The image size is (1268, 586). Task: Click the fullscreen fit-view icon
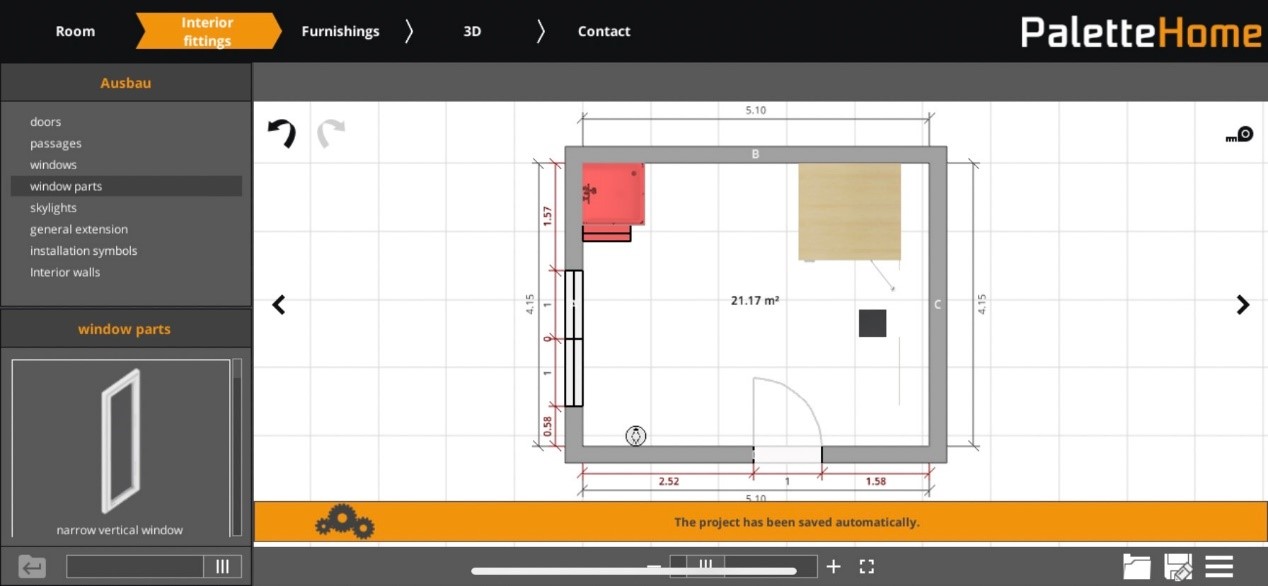tap(867, 566)
